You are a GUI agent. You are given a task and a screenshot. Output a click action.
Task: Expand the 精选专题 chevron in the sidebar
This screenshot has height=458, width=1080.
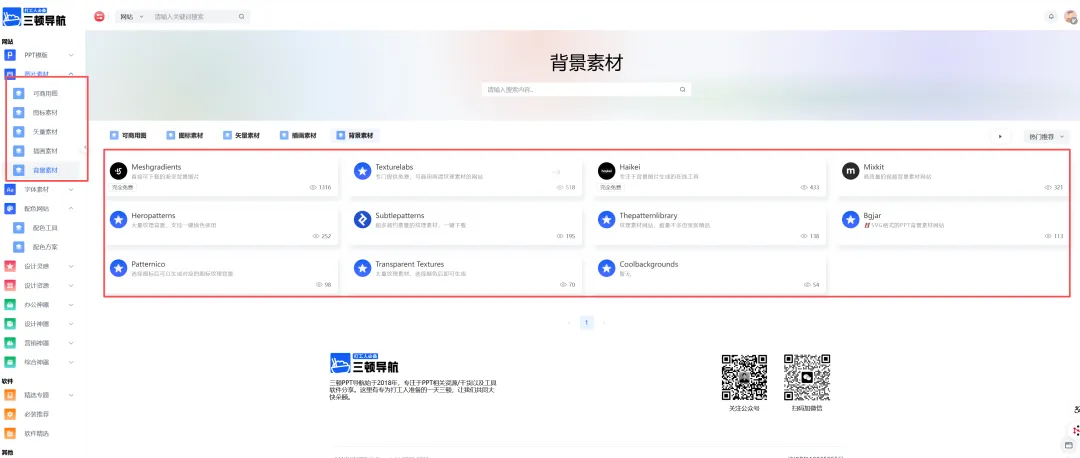pyautogui.click(x=71, y=395)
